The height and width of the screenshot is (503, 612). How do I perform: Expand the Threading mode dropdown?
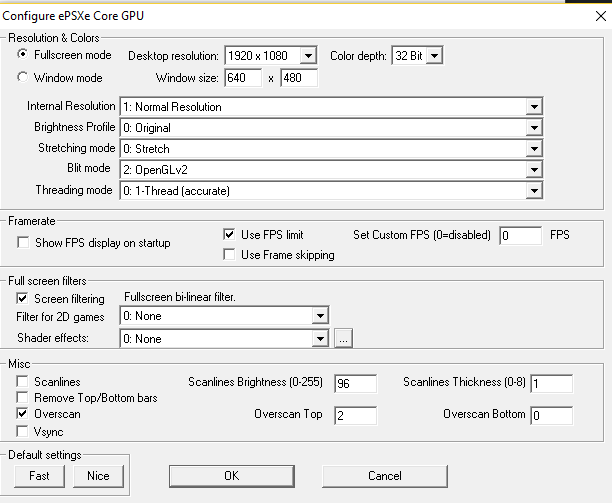click(x=331, y=191)
